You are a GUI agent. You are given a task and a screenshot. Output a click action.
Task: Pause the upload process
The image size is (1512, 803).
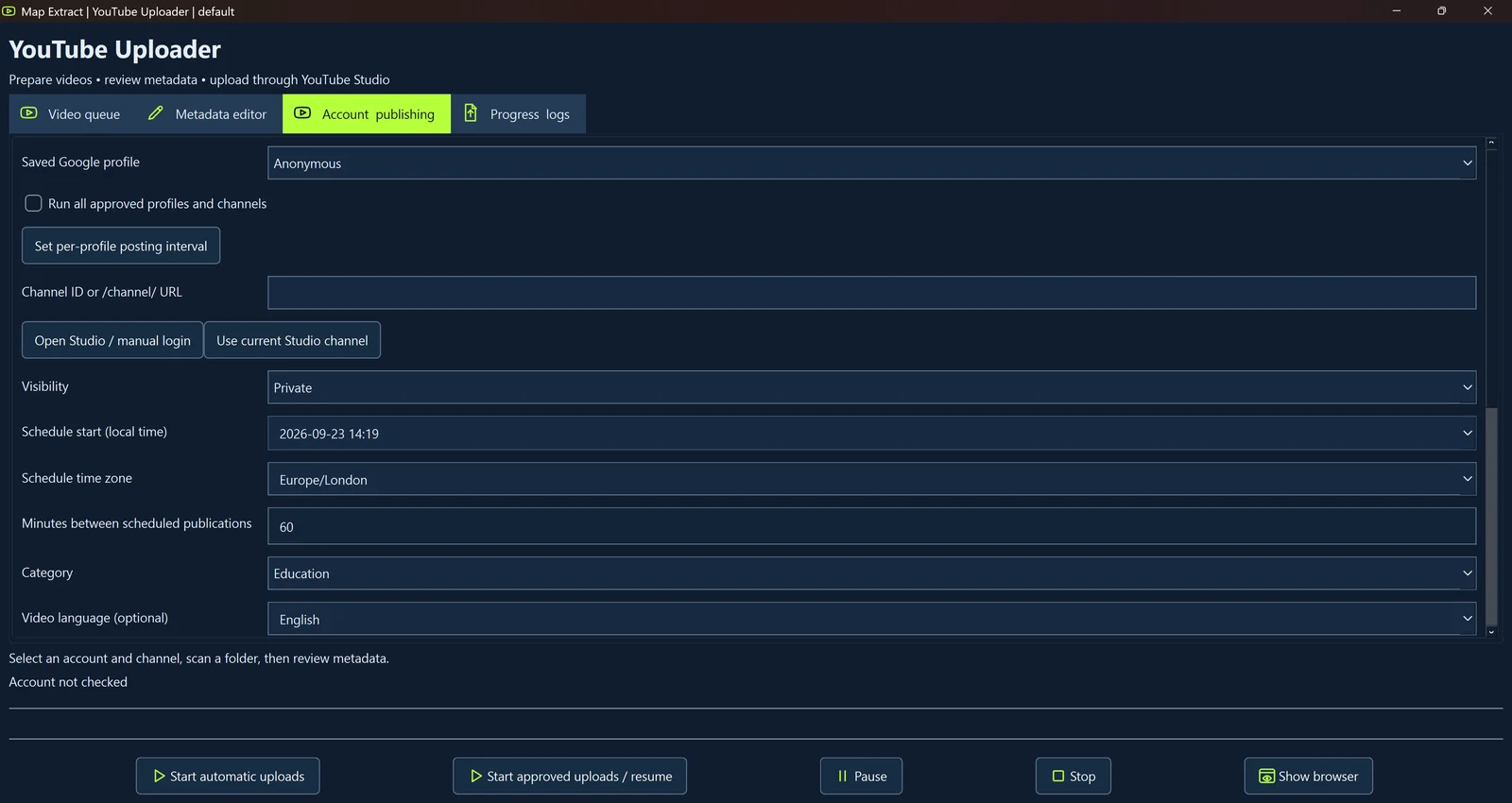tap(861, 776)
